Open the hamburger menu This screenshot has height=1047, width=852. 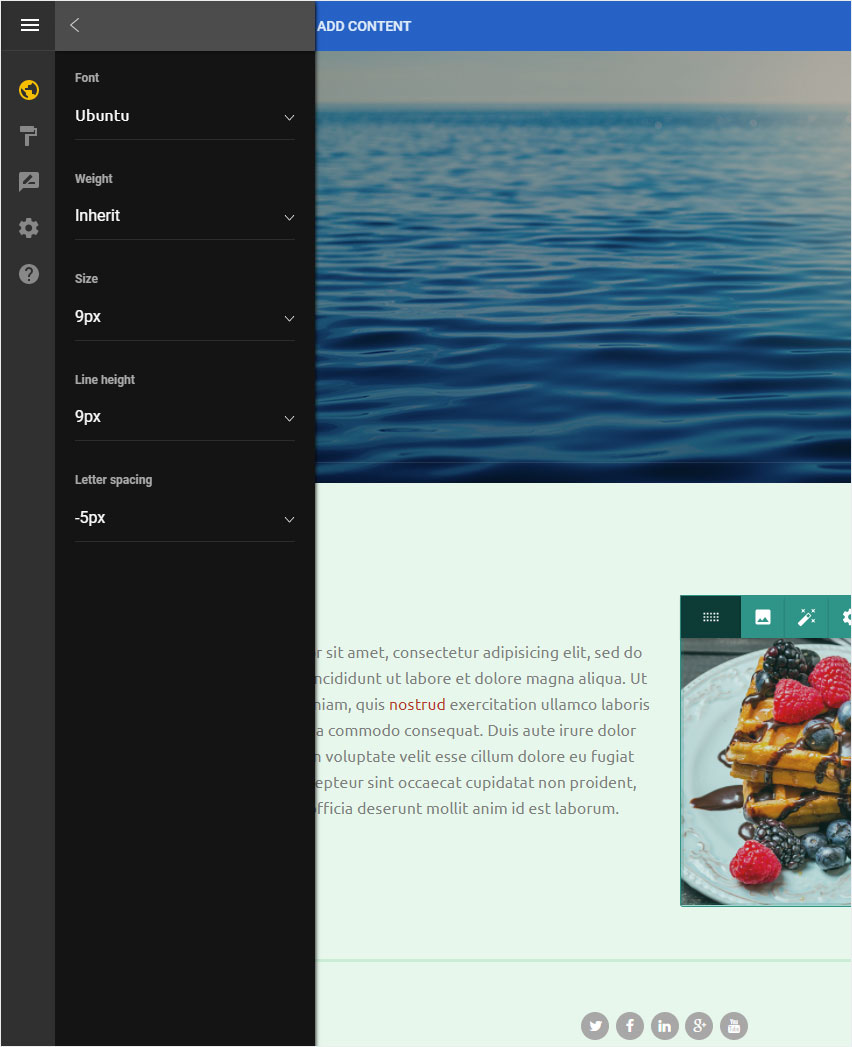[29, 25]
